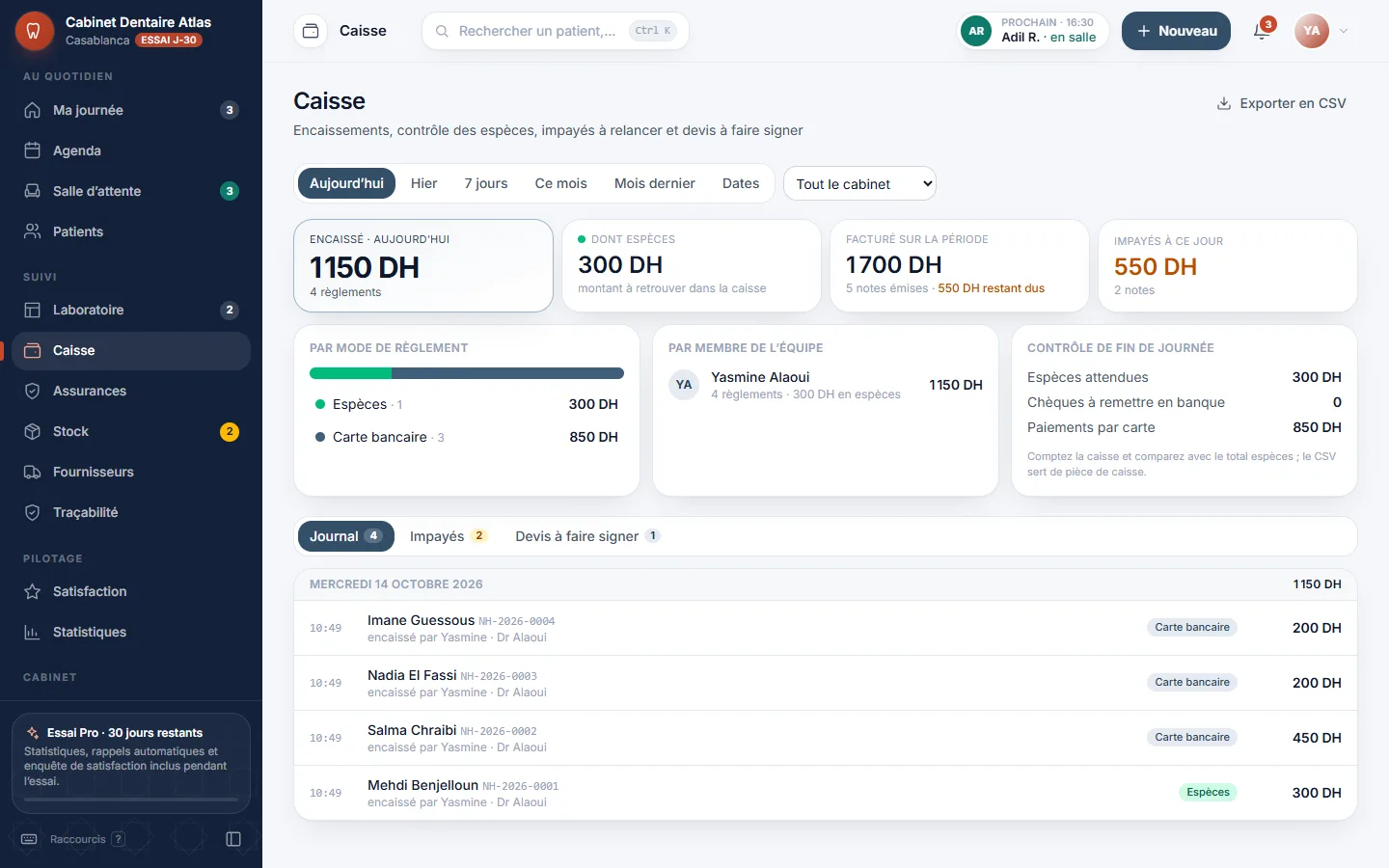Click the keyboard Raccourcis icon
Viewport: 1389px width, 868px height.
point(29,839)
